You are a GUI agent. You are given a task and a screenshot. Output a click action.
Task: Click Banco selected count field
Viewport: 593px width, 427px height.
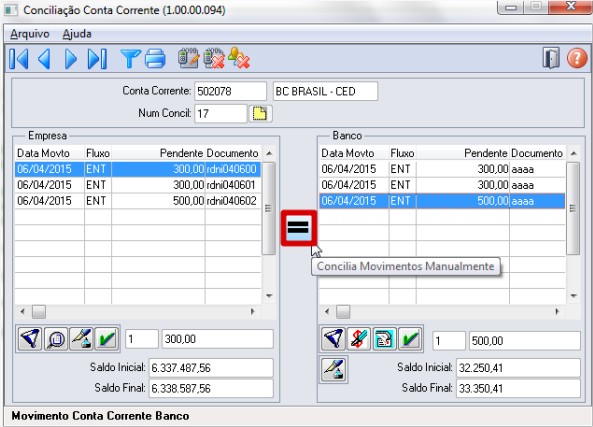tap(449, 341)
